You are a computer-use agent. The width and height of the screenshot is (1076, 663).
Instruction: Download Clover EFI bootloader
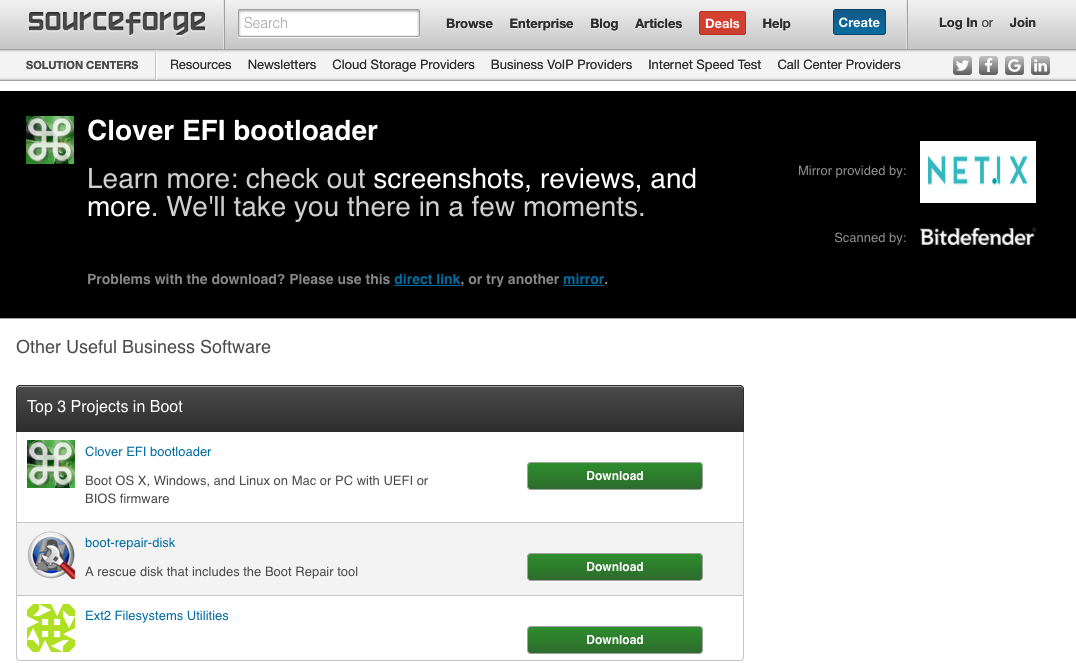pos(615,476)
